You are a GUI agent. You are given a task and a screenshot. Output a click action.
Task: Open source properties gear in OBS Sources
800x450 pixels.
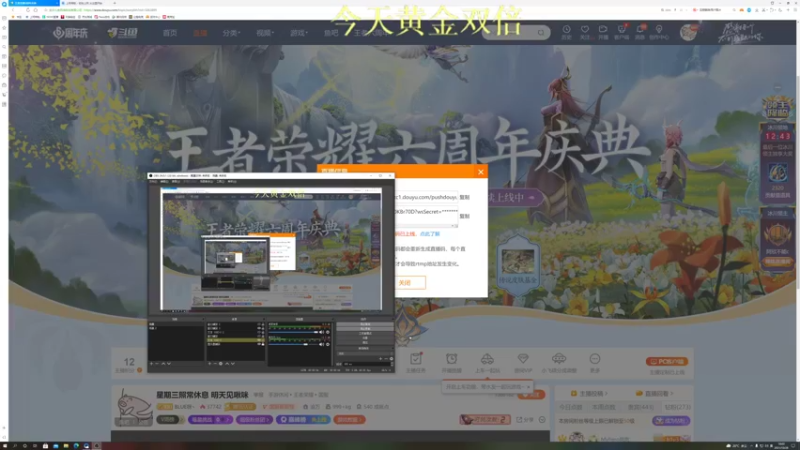(x=221, y=364)
